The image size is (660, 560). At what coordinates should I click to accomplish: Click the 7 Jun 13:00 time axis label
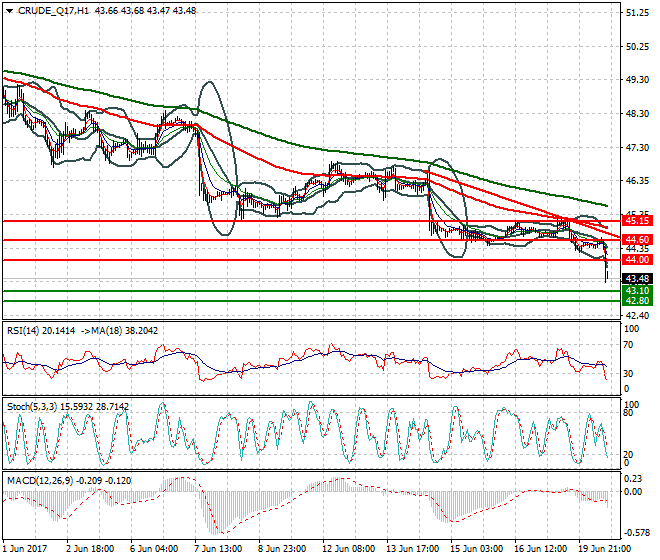coord(218,549)
